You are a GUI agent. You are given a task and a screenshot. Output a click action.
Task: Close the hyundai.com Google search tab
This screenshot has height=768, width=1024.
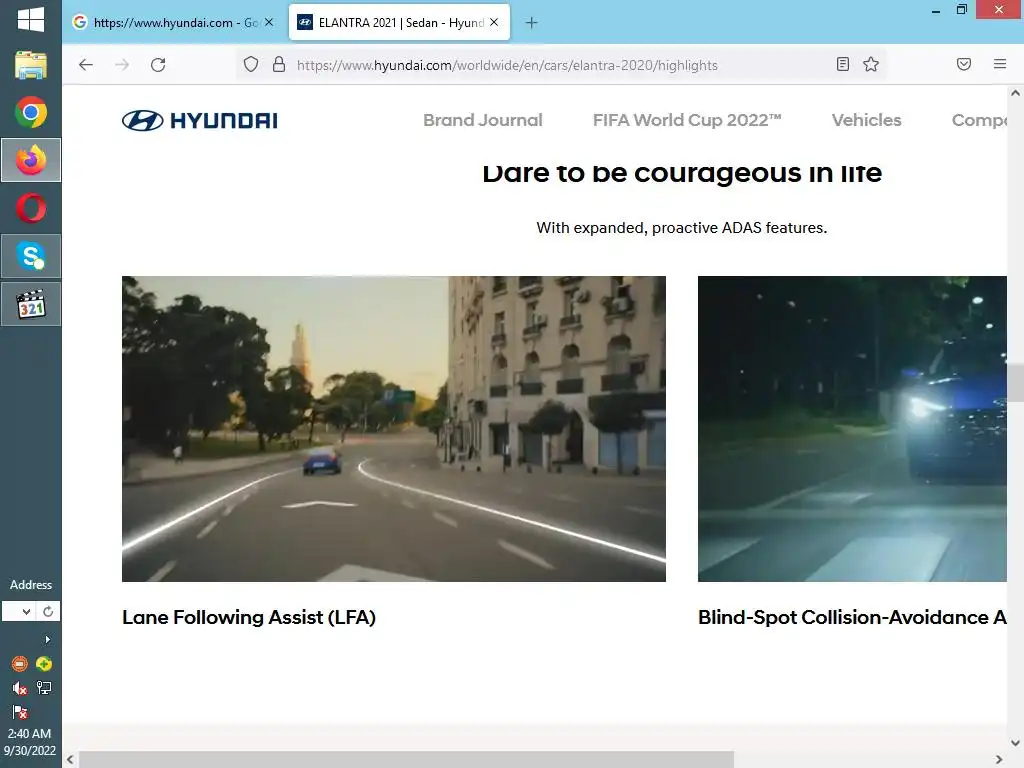point(268,22)
